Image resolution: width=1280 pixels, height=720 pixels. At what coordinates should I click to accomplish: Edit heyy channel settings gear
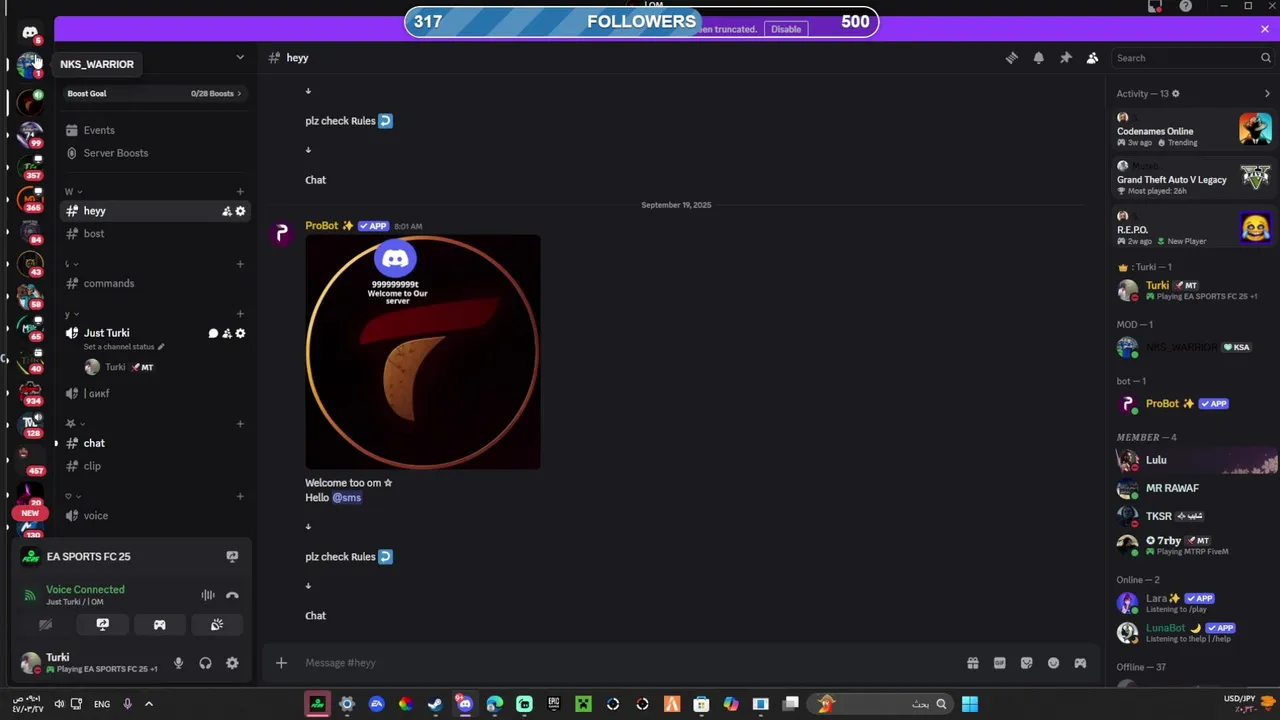240,211
